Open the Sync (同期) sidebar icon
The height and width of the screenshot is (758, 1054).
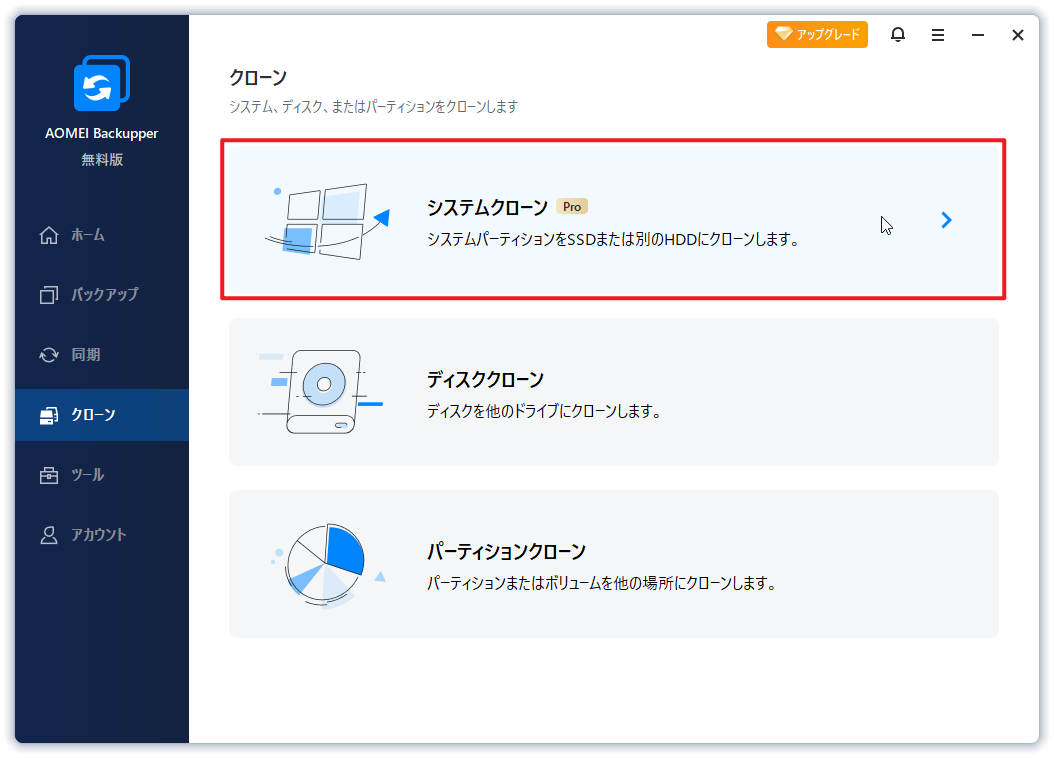[49, 355]
